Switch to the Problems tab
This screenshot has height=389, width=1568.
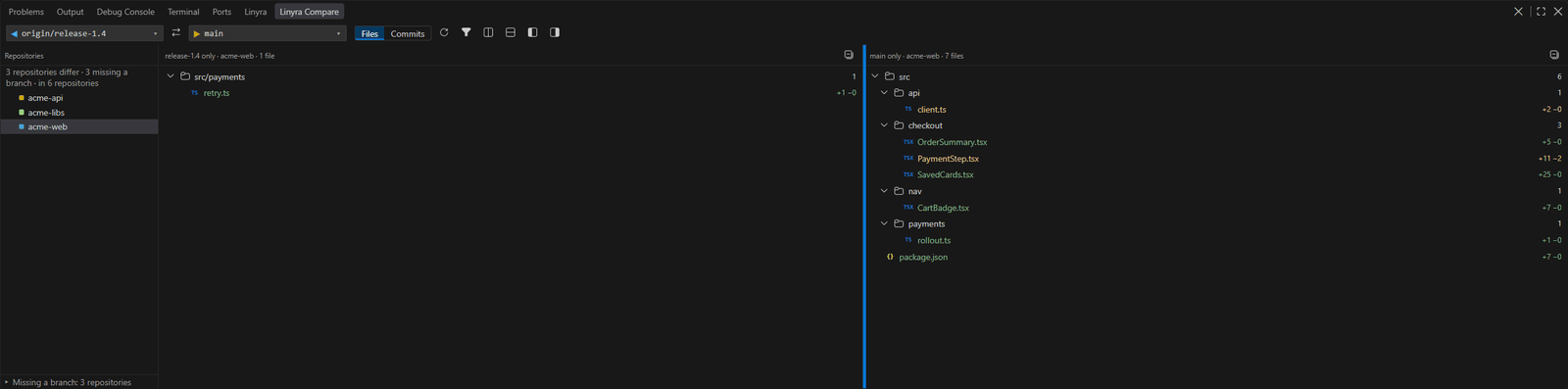(x=26, y=12)
